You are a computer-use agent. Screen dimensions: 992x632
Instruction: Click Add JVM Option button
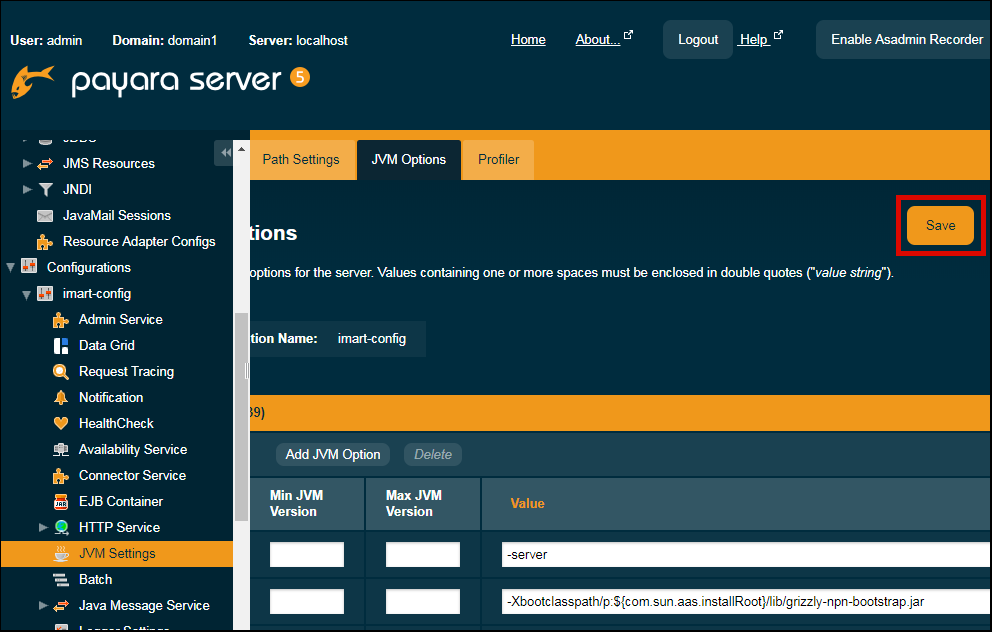coord(333,454)
